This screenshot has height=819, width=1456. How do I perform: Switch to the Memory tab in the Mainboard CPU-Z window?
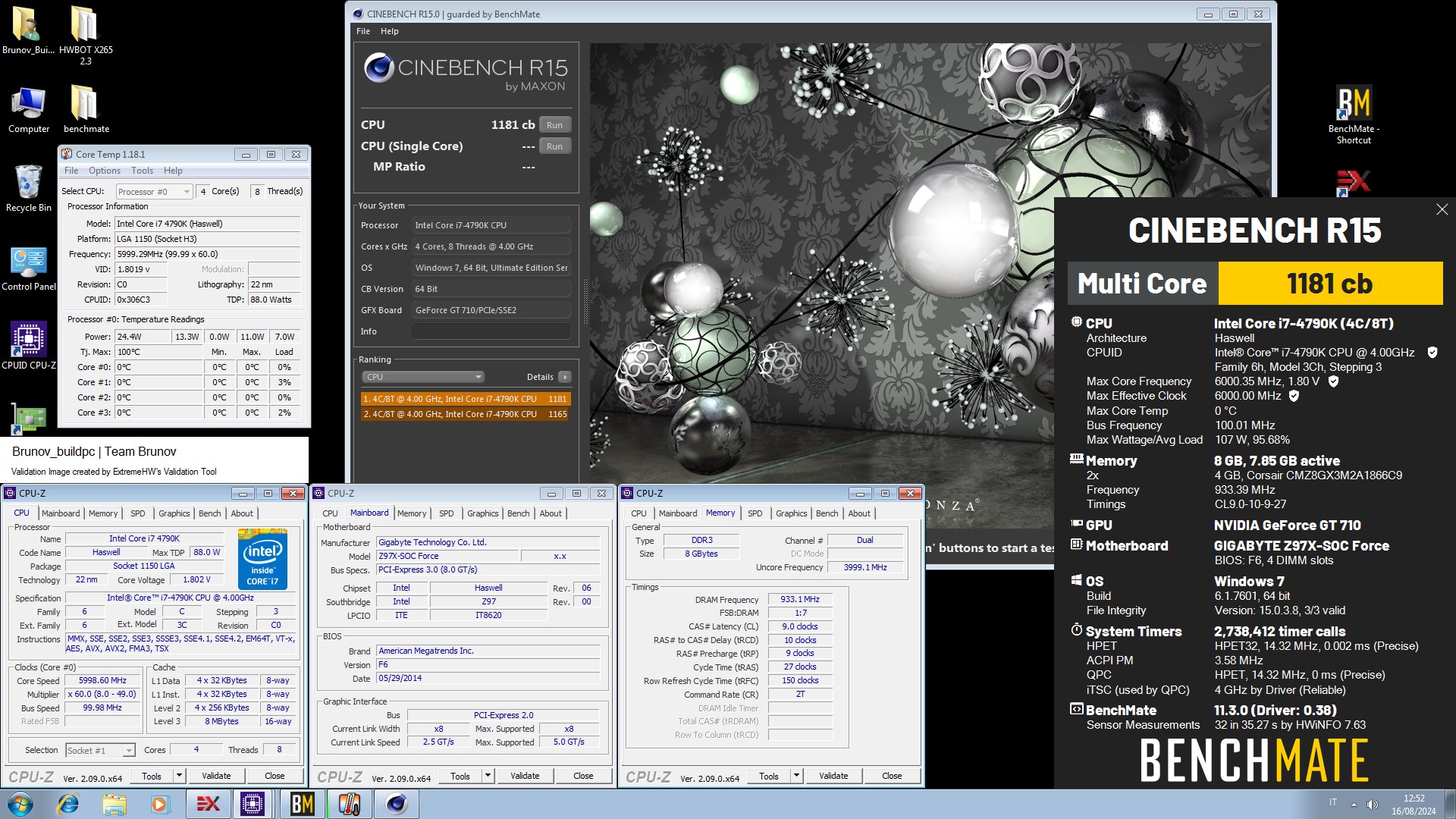(412, 513)
